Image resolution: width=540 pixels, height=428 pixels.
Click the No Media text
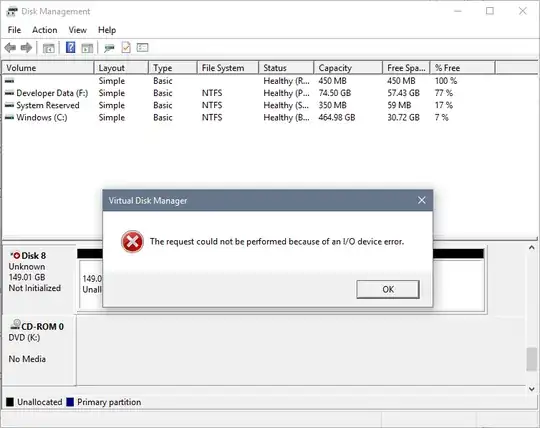tap(27, 359)
